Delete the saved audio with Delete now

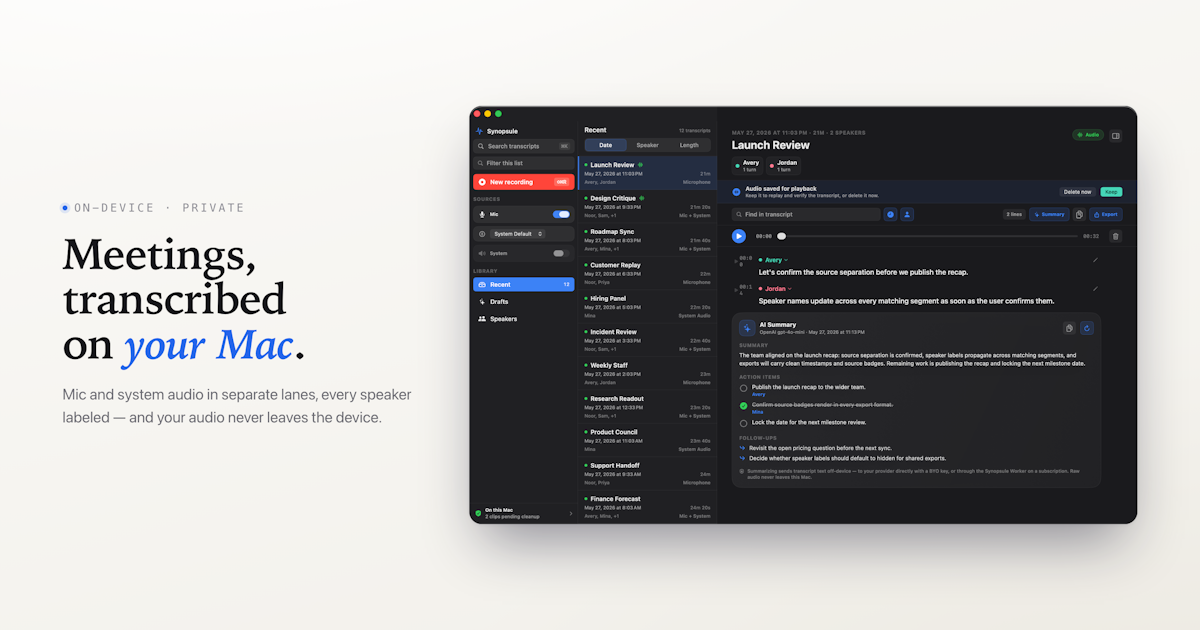(1077, 191)
